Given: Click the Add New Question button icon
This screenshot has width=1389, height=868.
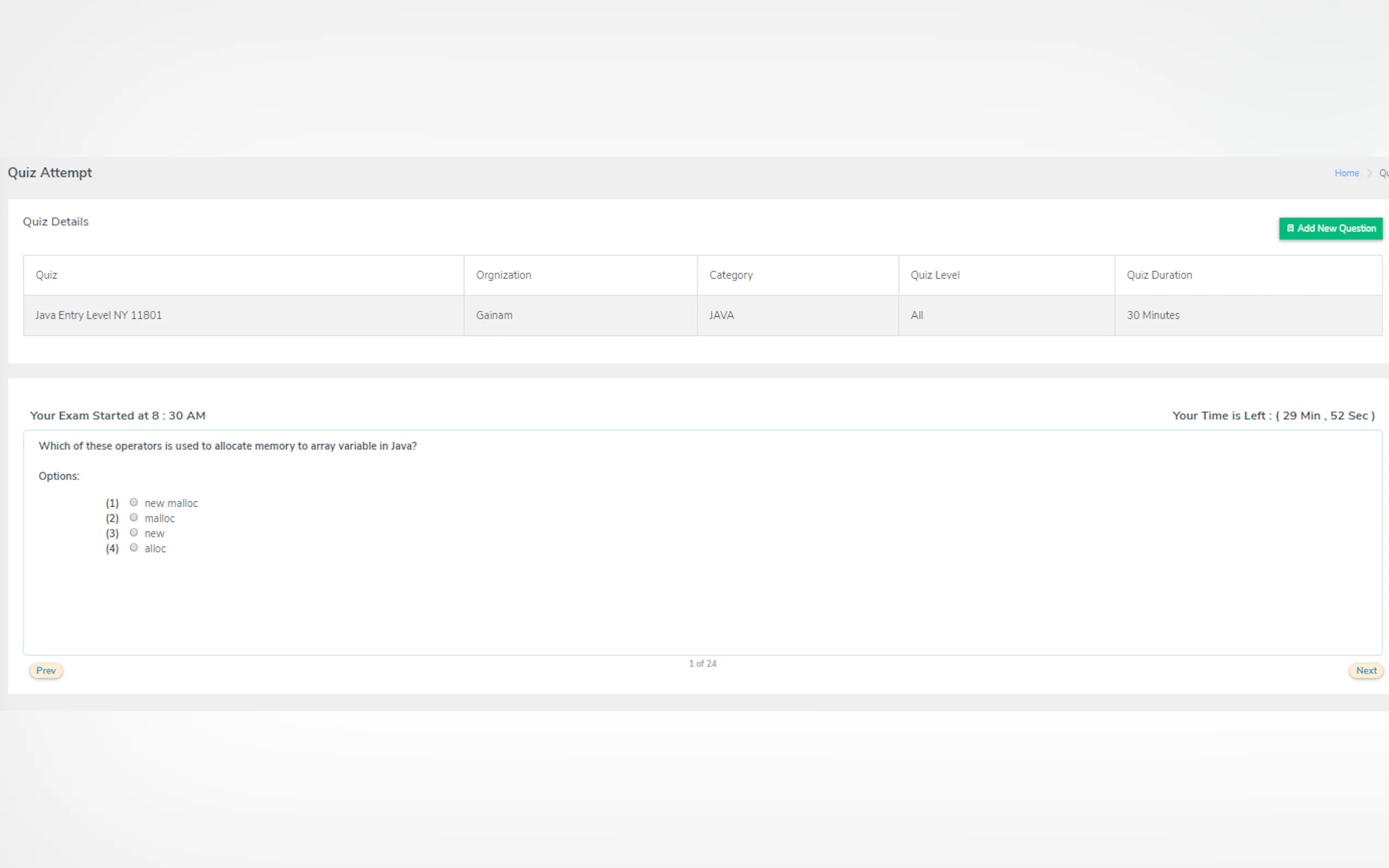Looking at the screenshot, I should coord(1289,228).
